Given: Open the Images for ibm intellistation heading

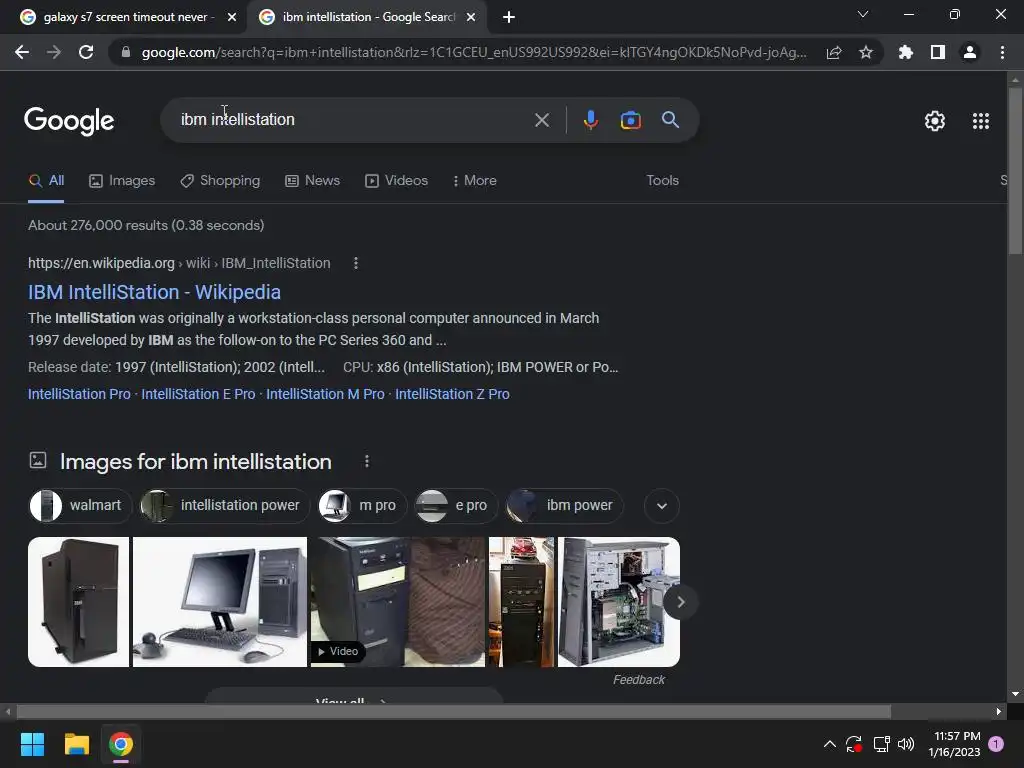Looking at the screenshot, I should click(195, 462).
